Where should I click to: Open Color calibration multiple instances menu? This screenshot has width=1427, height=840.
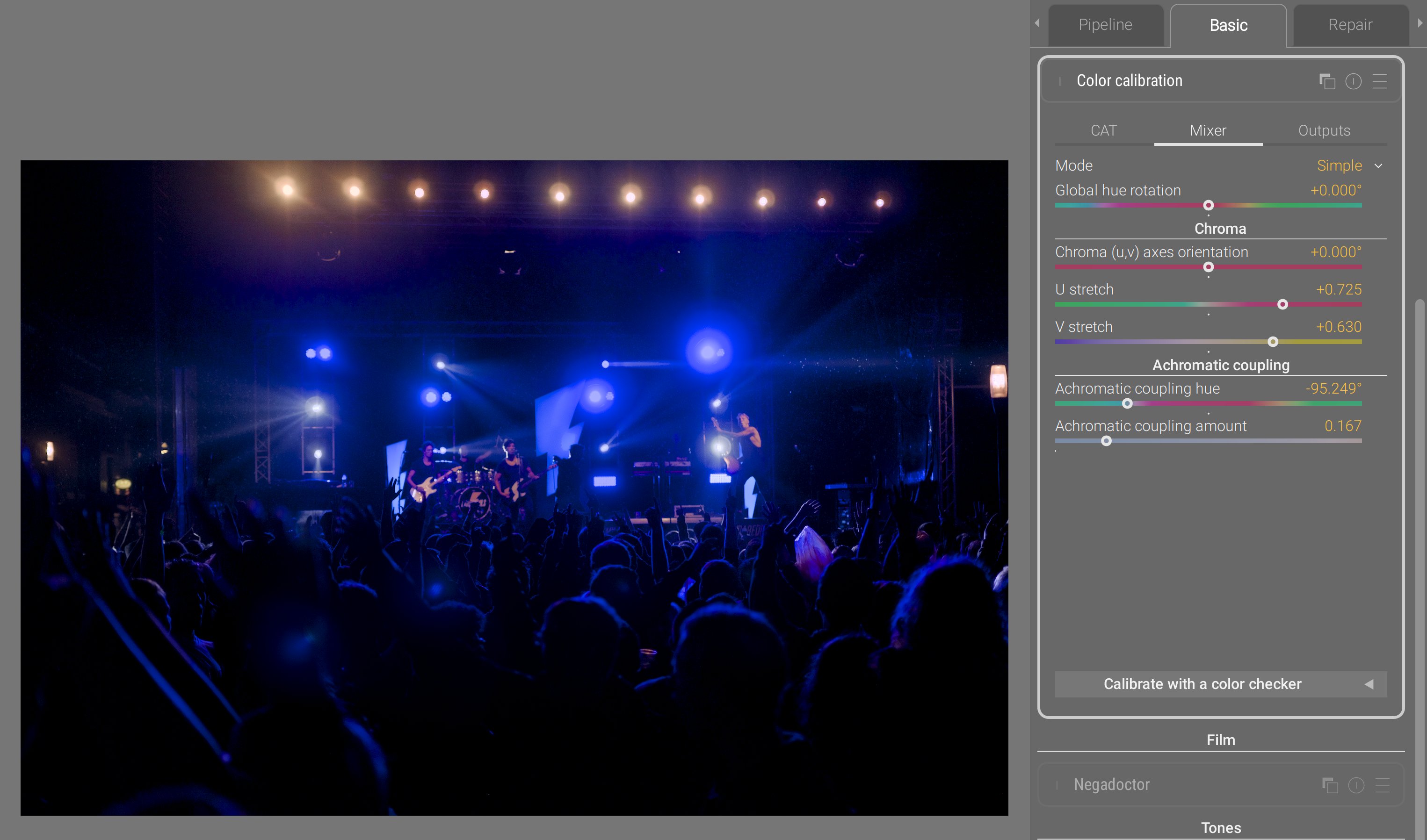(1327, 81)
